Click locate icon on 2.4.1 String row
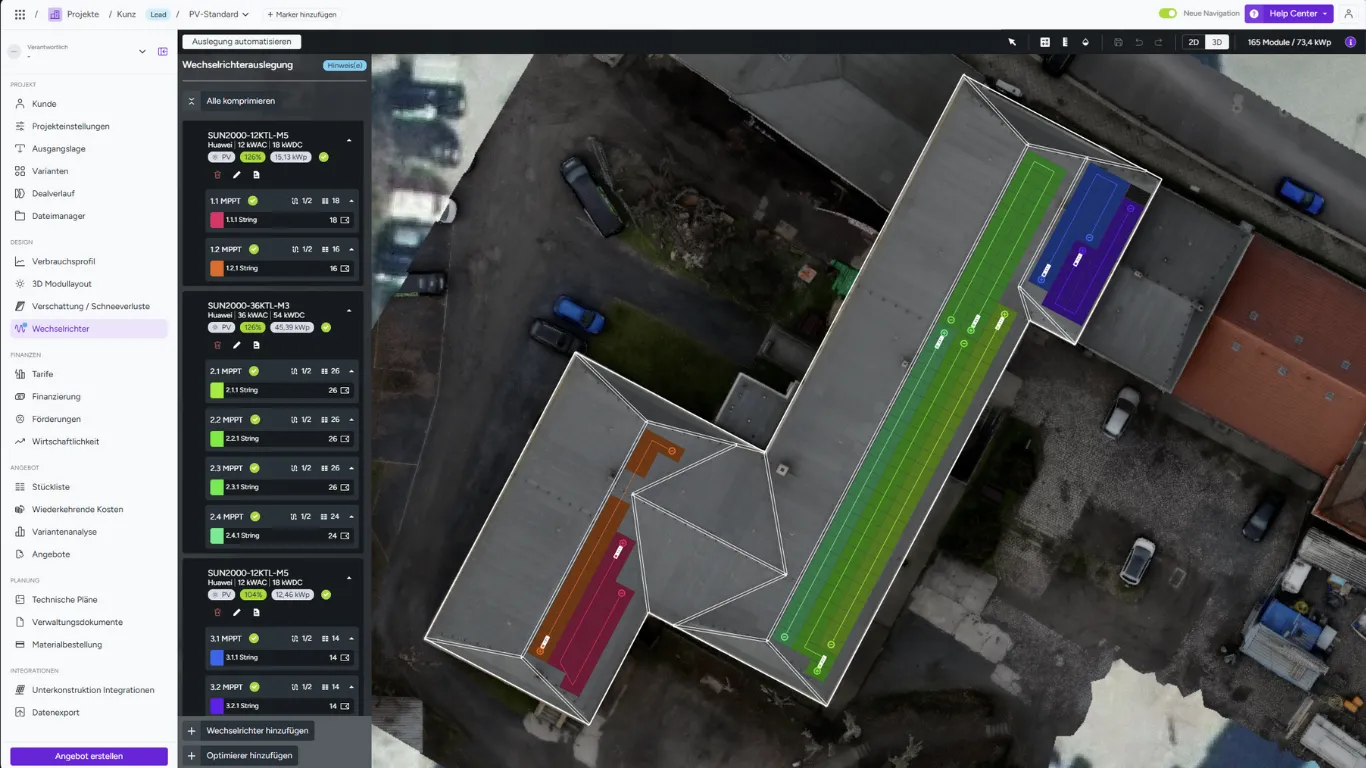The width and height of the screenshot is (1366, 768). (x=346, y=536)
